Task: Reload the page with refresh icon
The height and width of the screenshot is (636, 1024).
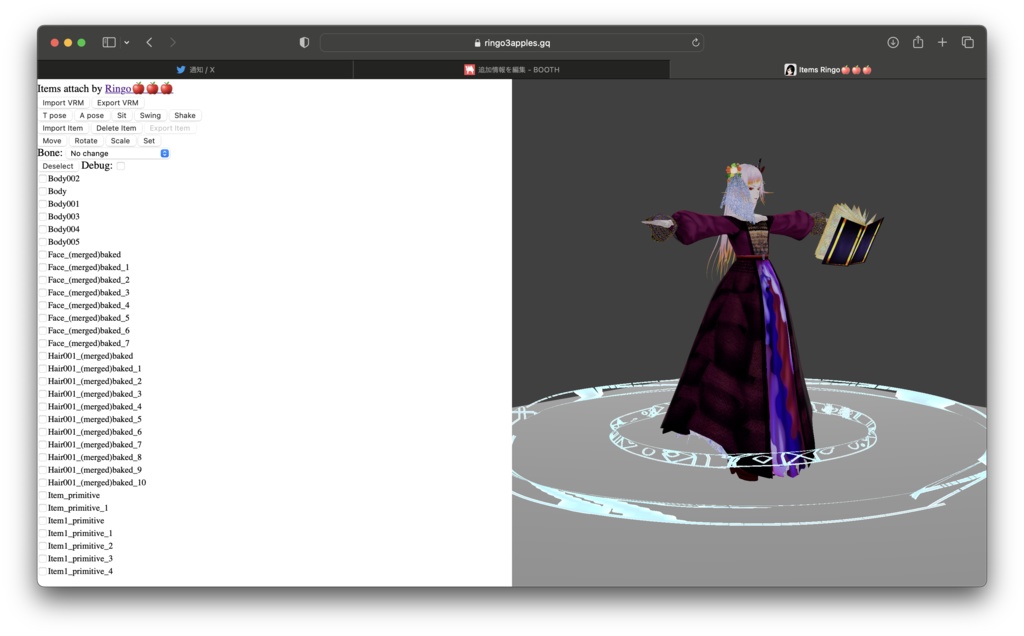Action: tap(696, 42)
